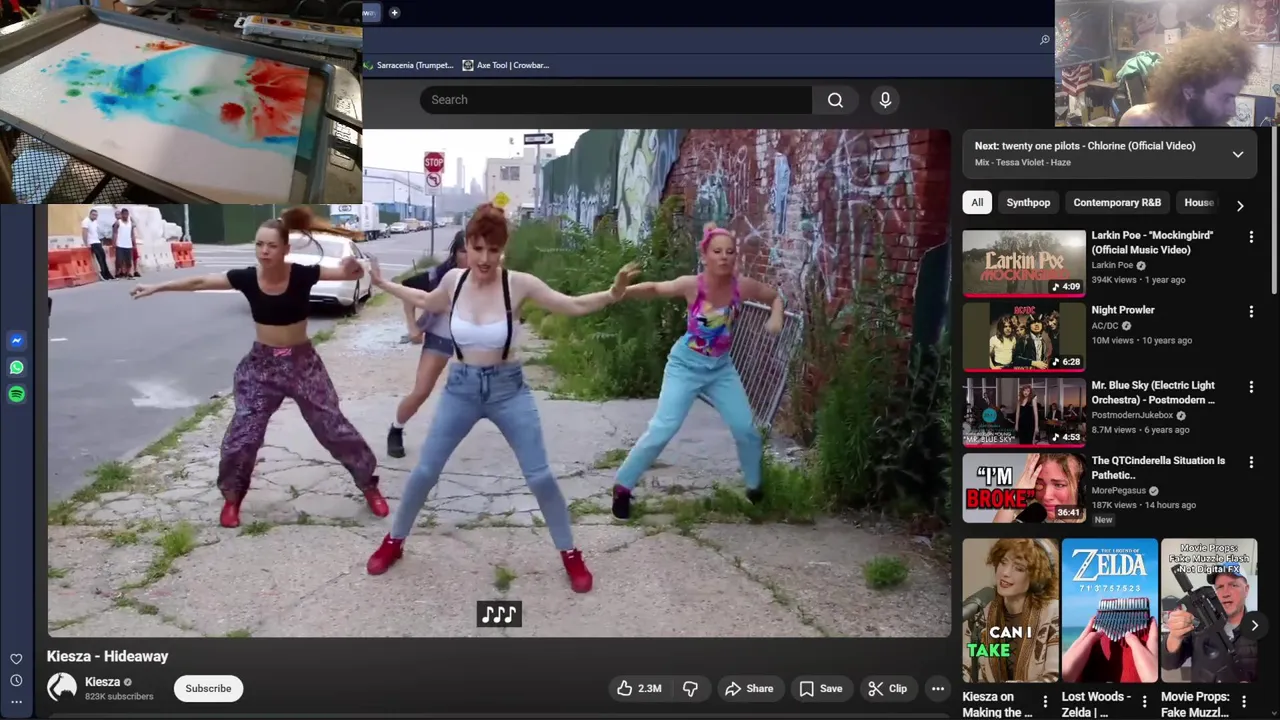Open options menu for Lost Woods Zelda short
Screen dimensions: 1280x720
tap(1144, 701)
